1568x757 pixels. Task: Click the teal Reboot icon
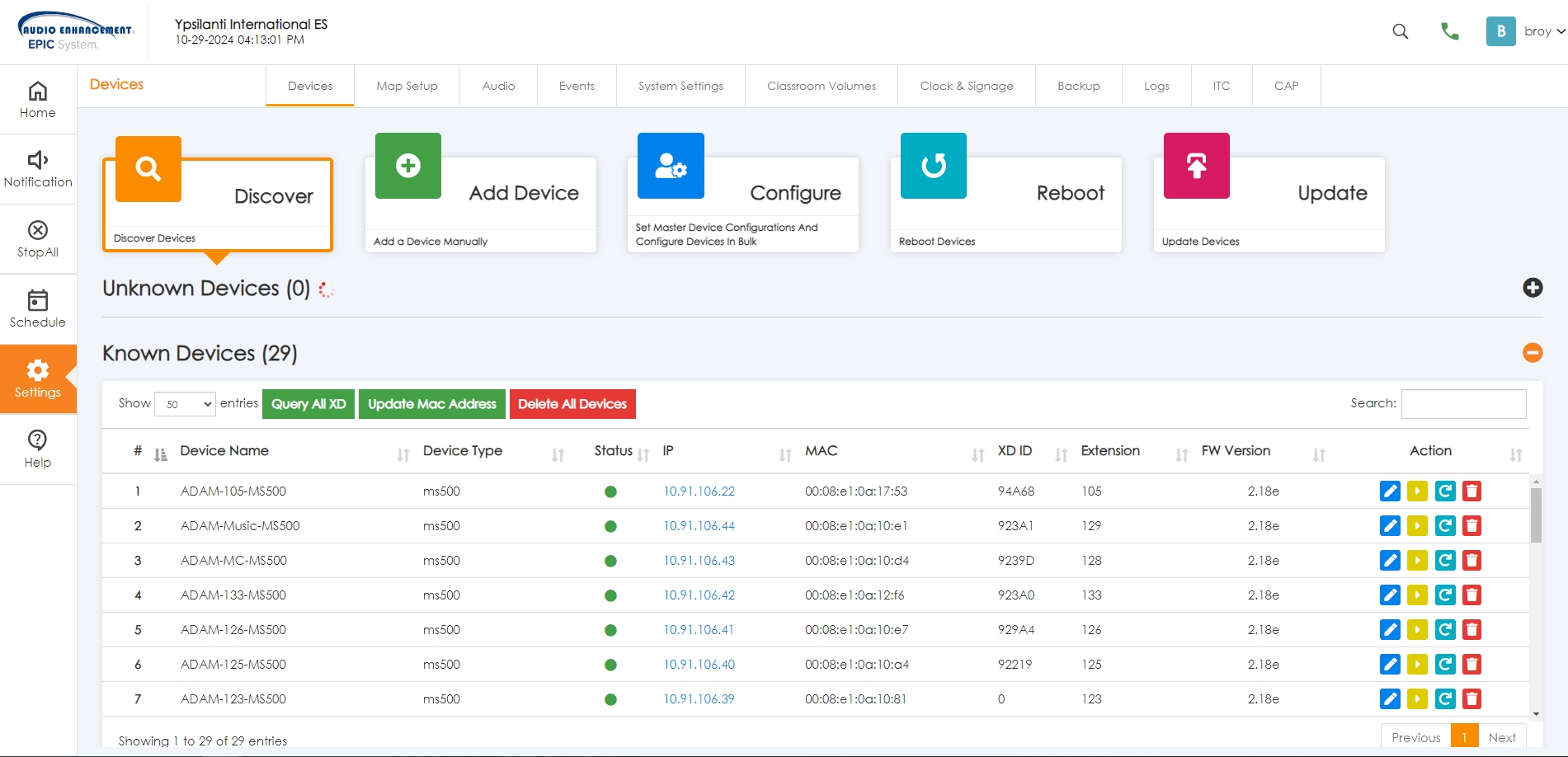pos(933,166)
